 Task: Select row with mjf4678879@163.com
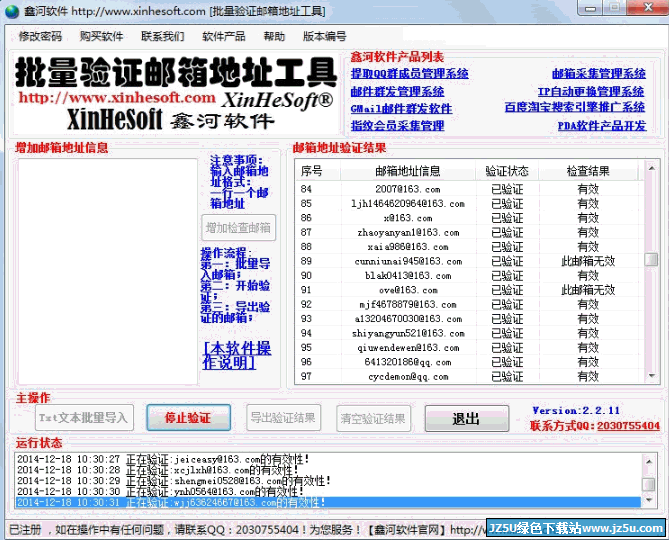469,305
